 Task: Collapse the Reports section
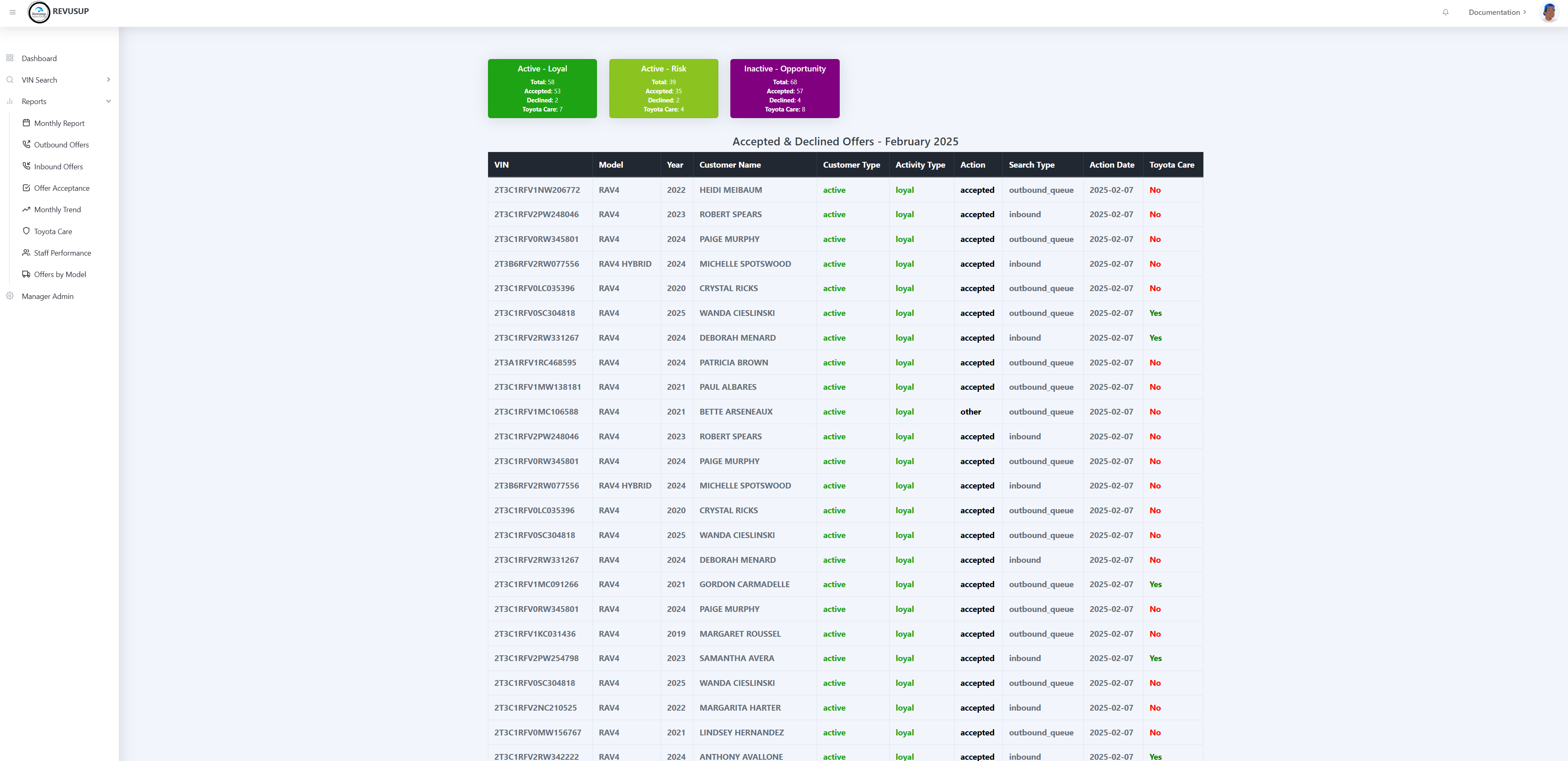coord(108,101)
